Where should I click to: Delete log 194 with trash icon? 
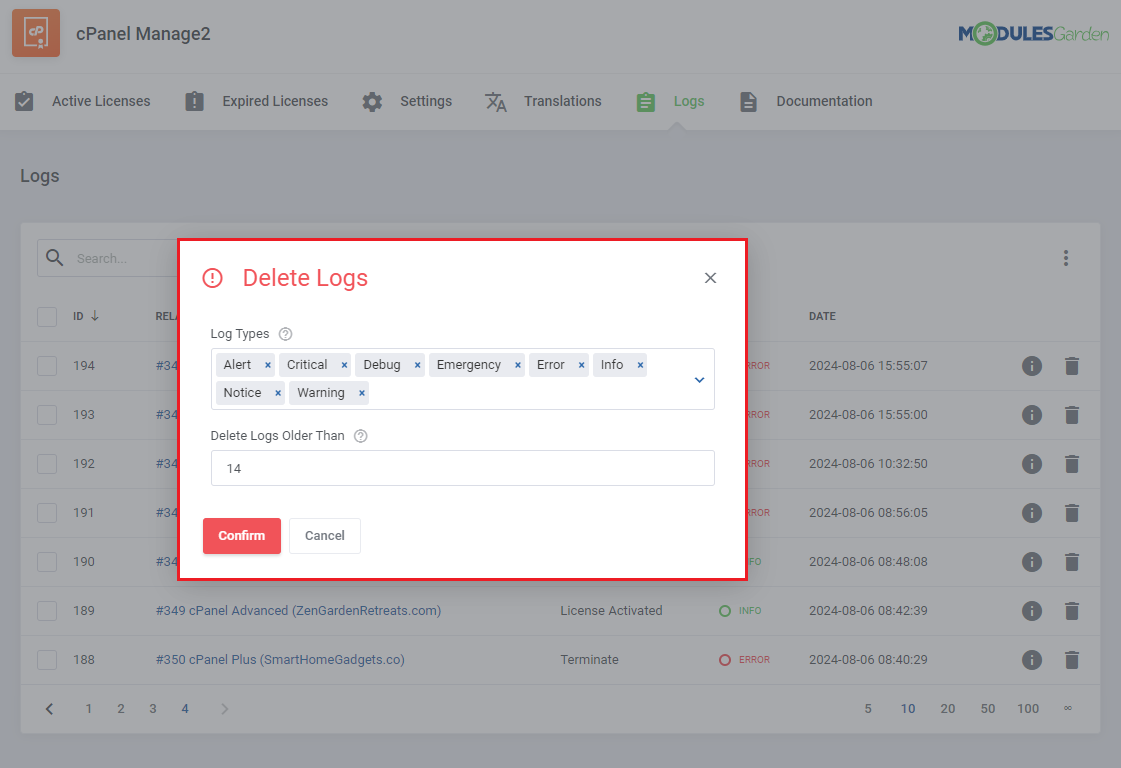click(x=1072, y=366)
